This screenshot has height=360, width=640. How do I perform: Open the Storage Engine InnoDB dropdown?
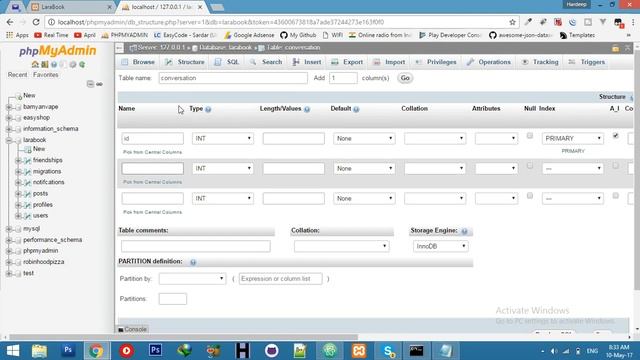point(440,247)
